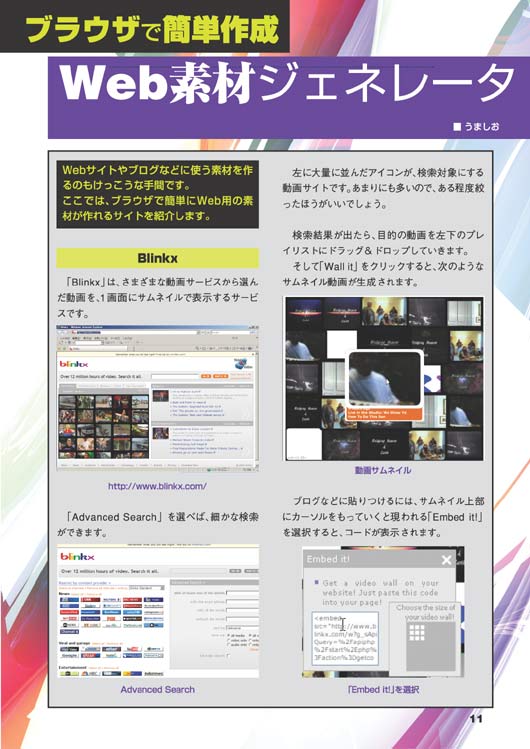This screenshot has height=749, width=530.
Task: Click the orange caption under enlarged video
Action: [384, 415]
